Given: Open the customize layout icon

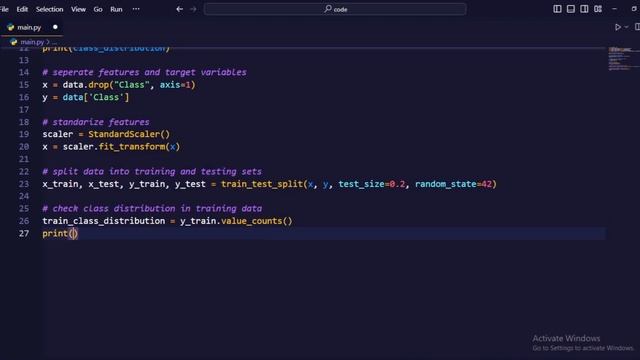Looking at the screenshot, I should pos(598,9).
